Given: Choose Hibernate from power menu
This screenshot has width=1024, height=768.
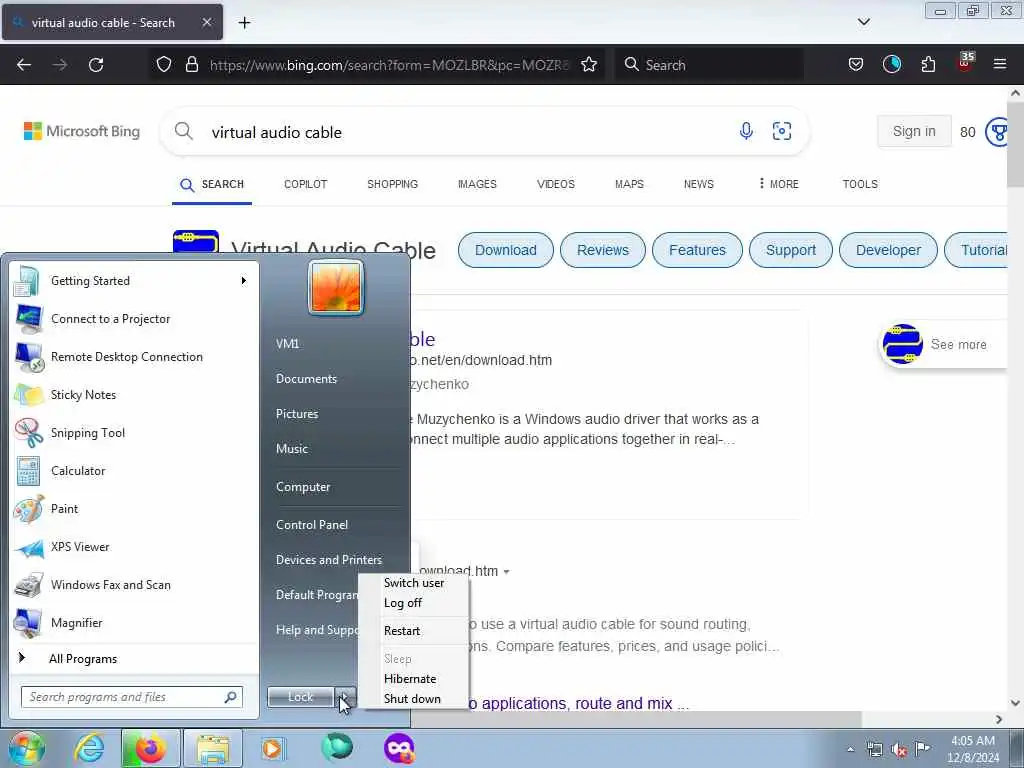Looking at the screenshot, I should tap(410, 679).
